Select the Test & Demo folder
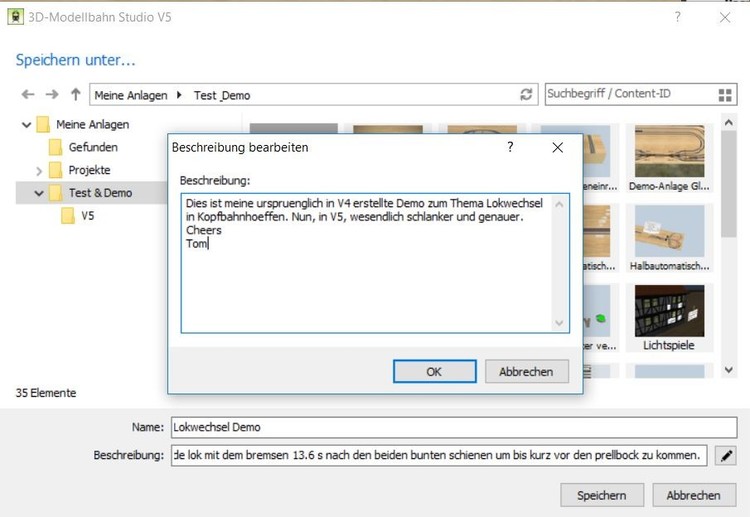 point(100,193)
